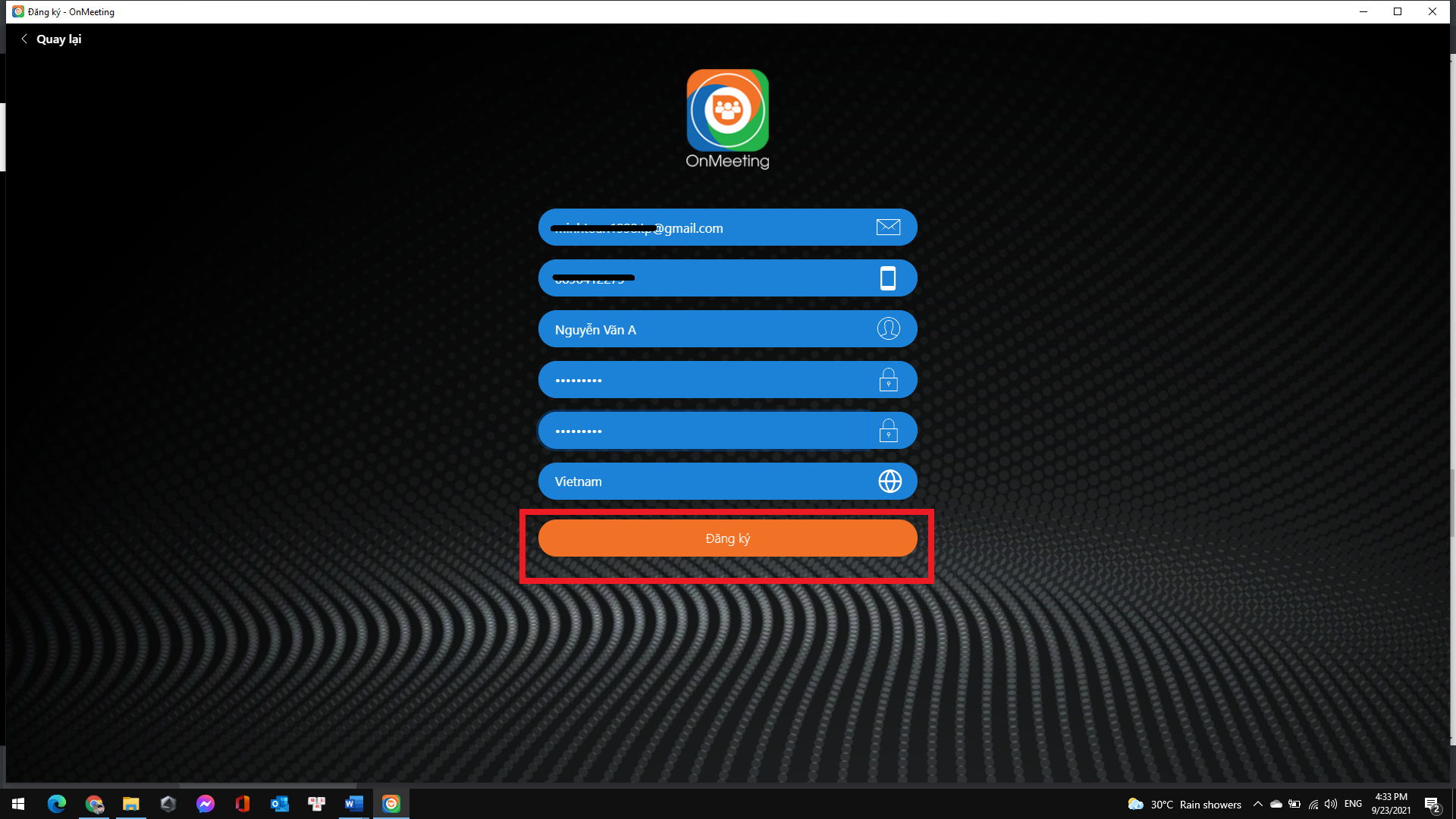This screenshot has width=1456, height=819.
Task: Open the Vietnam country selector
Action: tap(727, 482)
